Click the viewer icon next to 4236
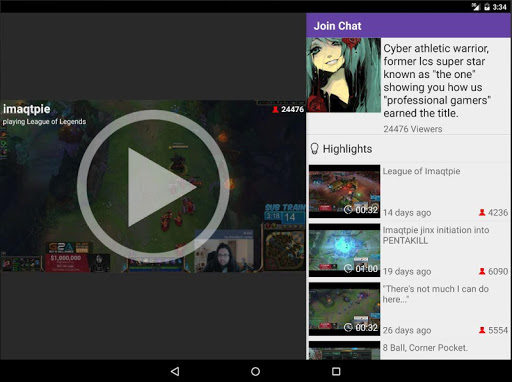Image resolution: width=512 pixels, height=382 pixels. [482, 212]
